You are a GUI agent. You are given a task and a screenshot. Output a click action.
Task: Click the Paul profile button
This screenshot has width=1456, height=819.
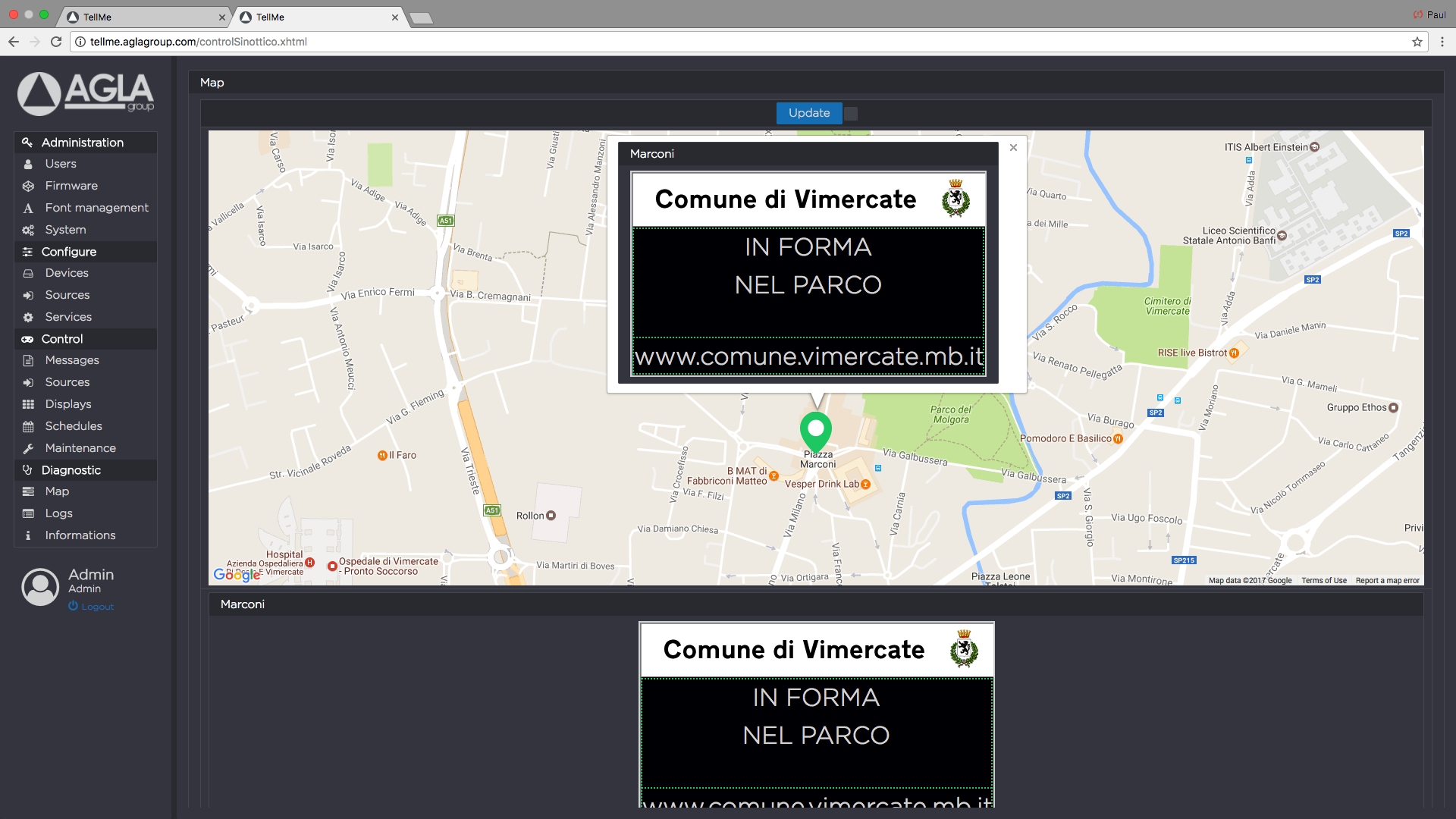pos(1429,15)
